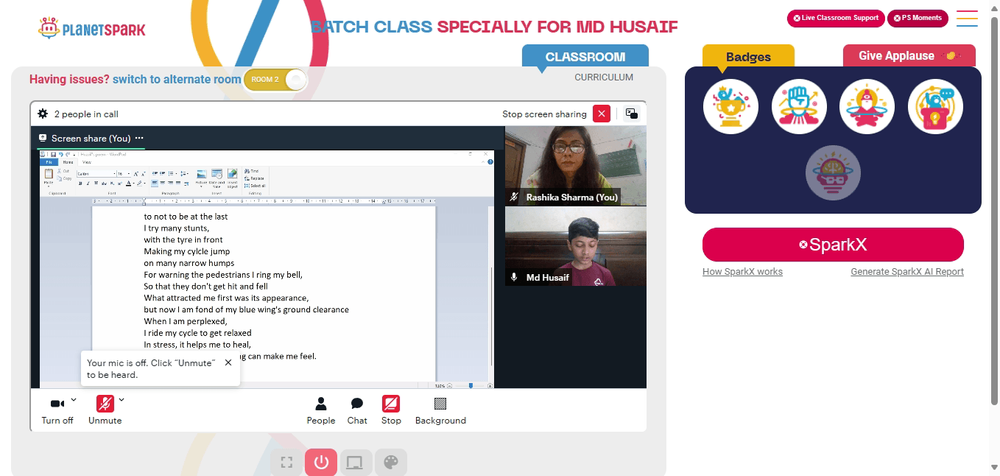Click mic icon on Md Husaif tile
1000x476 pixels.
[x=514, y=278]
